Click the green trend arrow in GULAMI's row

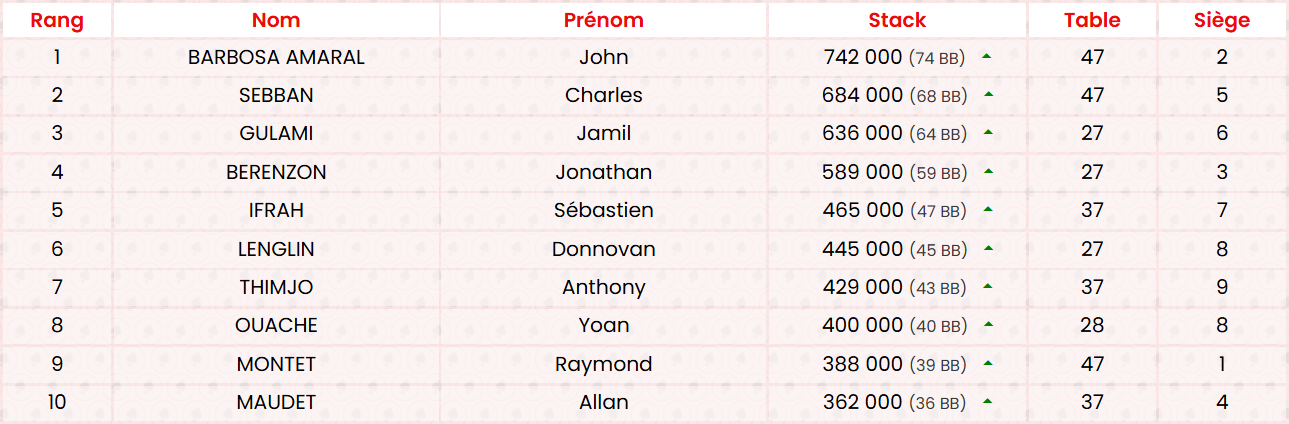989,133
